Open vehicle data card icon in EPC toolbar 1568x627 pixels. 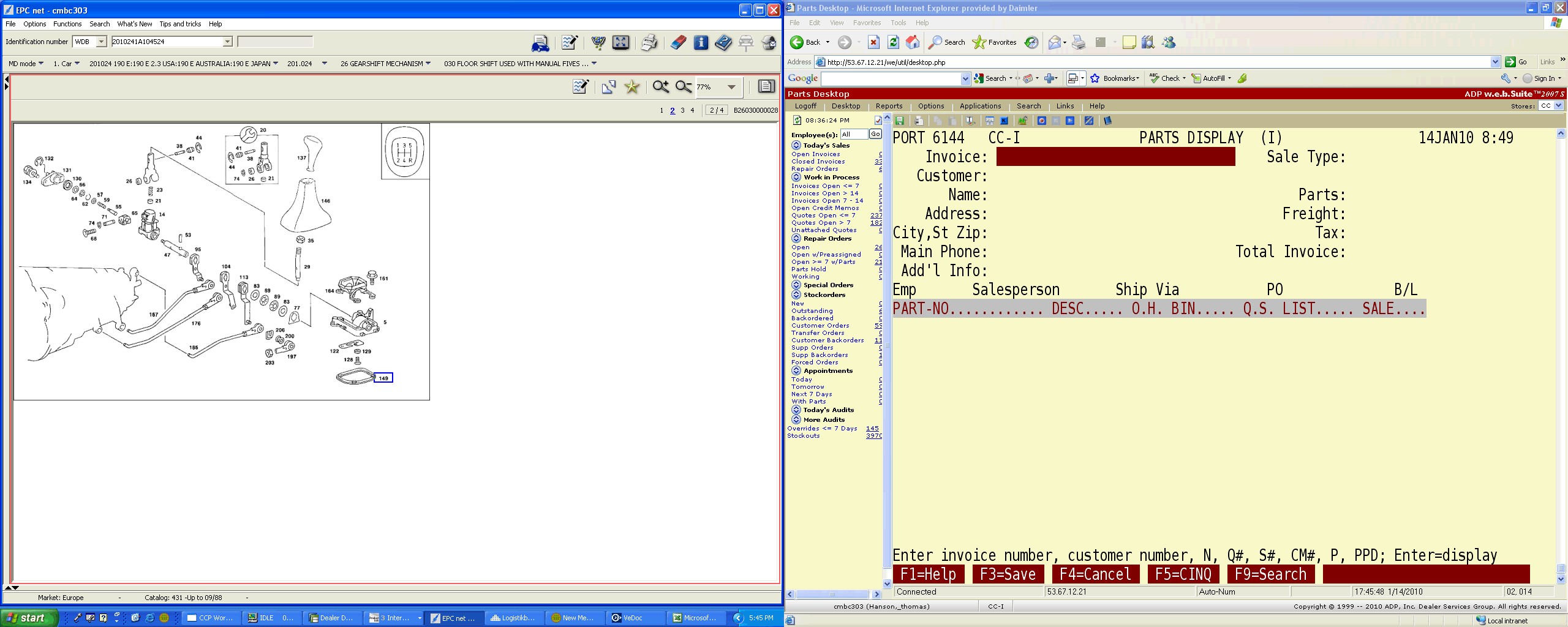[540, 43]
